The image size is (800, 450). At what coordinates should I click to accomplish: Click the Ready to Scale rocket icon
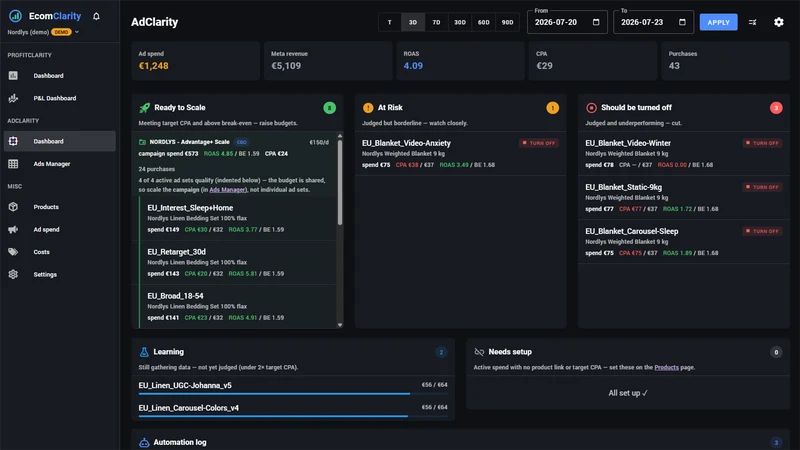145,108
